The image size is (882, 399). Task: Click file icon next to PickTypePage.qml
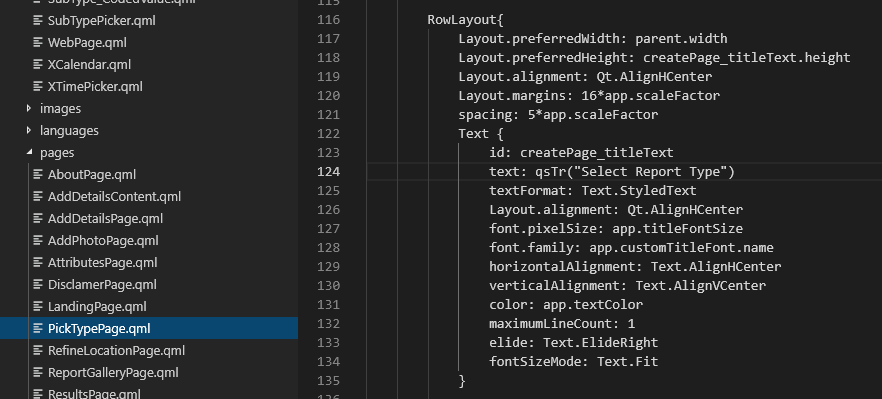pos(38,329)
